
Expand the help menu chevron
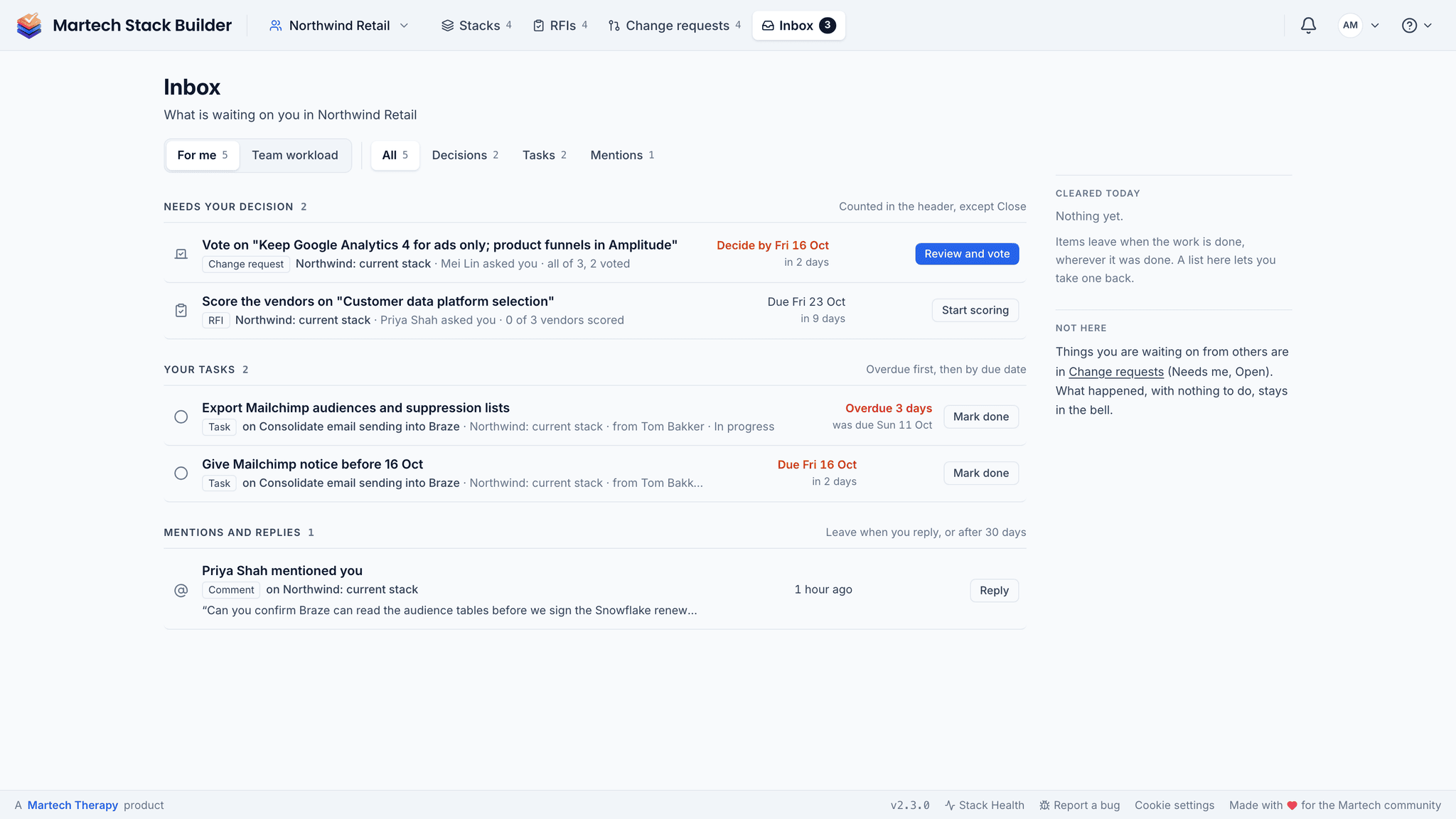[x=1428, y=26]
